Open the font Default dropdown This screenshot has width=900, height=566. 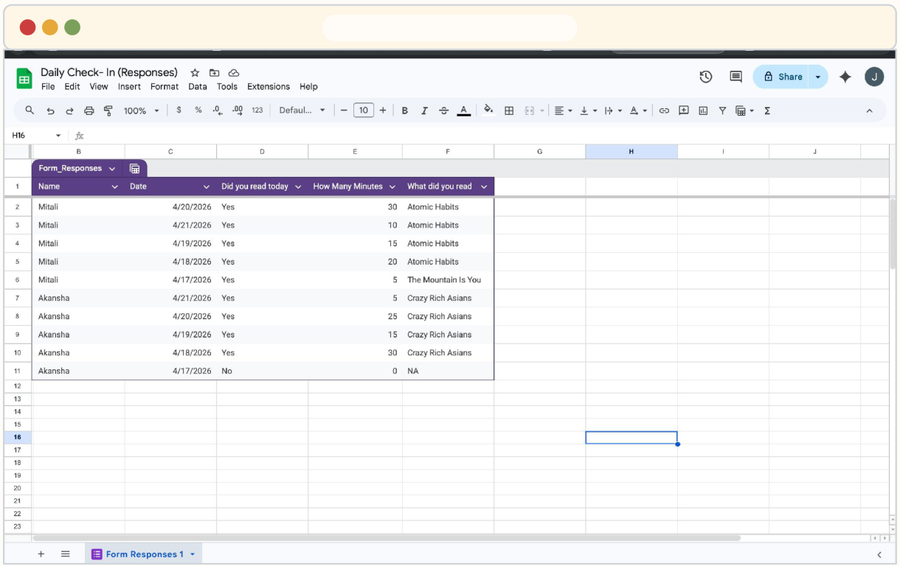click(302, 110)
